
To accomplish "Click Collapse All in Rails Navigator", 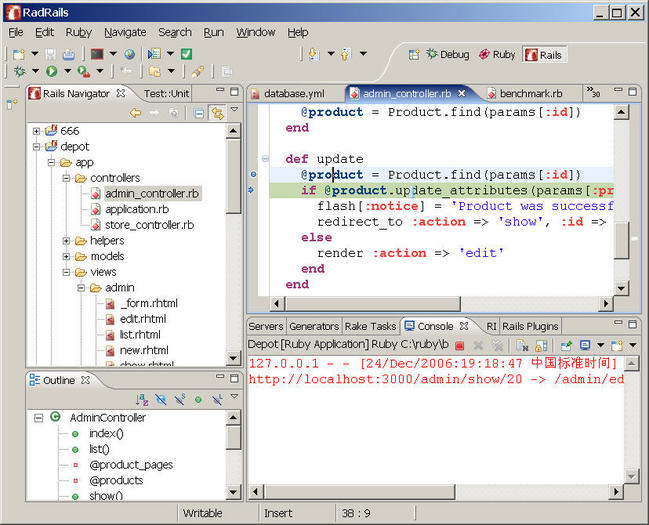I will (199, 113).
